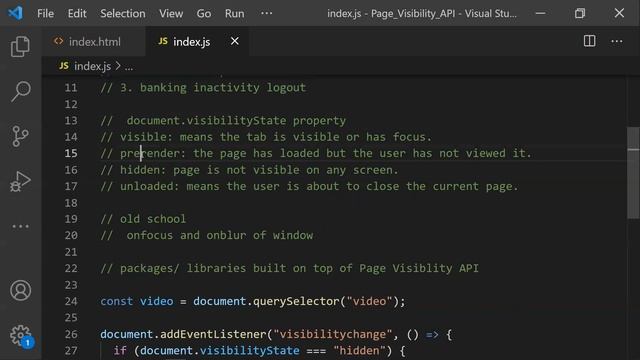The height and width of the screenshot is (360, 640).
Task: Click 'document.visibilityState property' comment text
Action: [236, 121]
